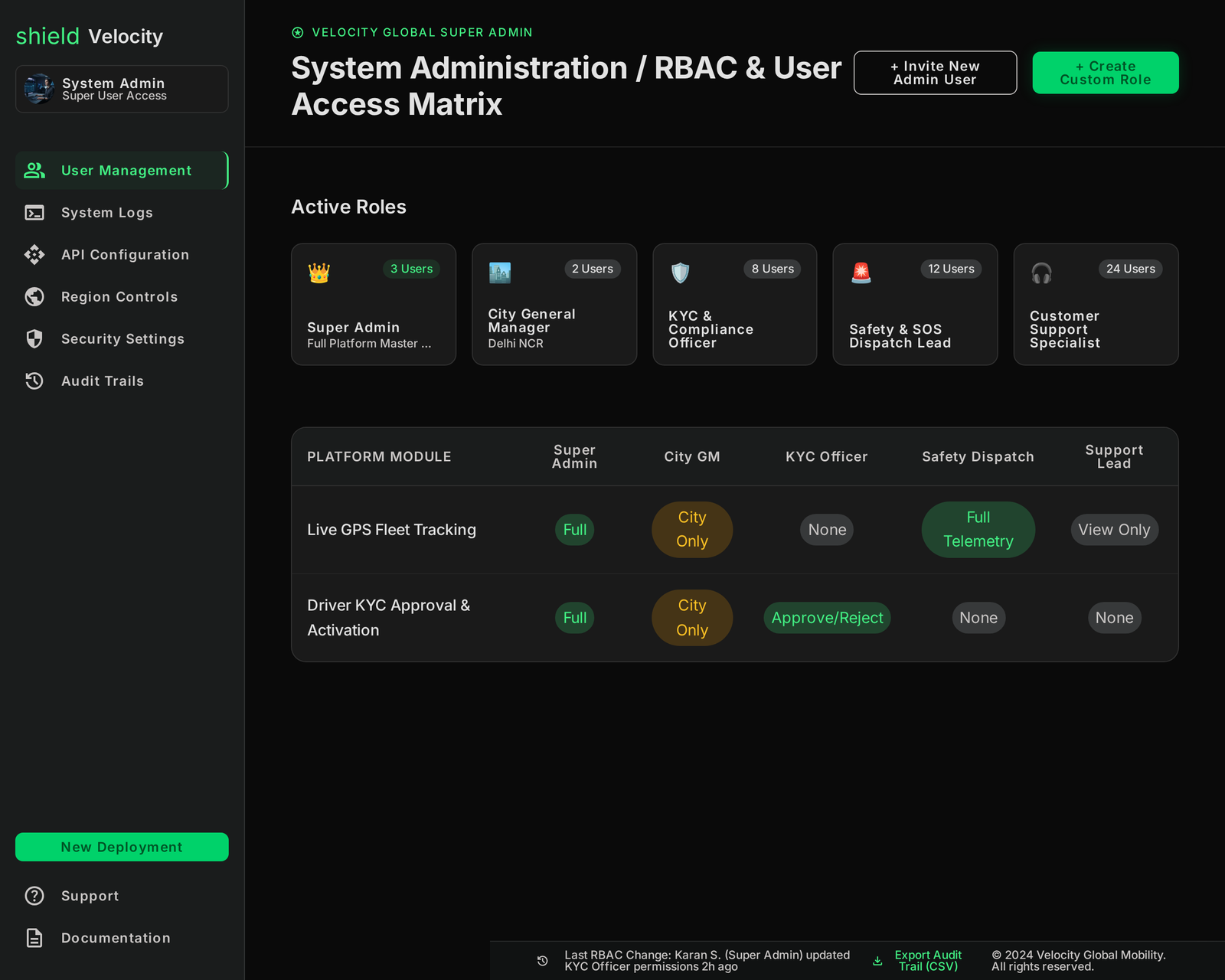
Task: Click the User Management people icon
Action: (x=34, y=170)
